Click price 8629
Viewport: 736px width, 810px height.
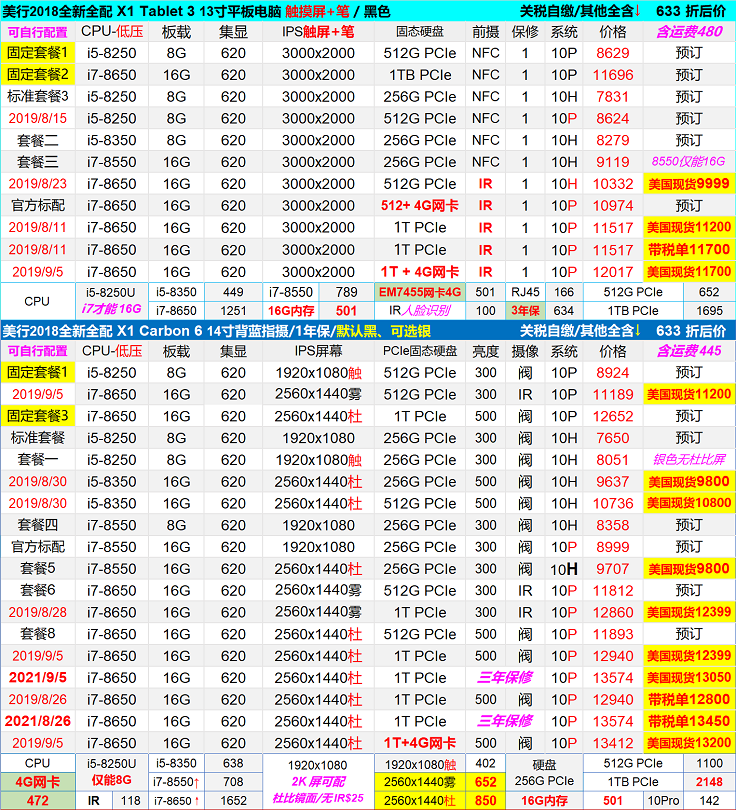point(613,53)
